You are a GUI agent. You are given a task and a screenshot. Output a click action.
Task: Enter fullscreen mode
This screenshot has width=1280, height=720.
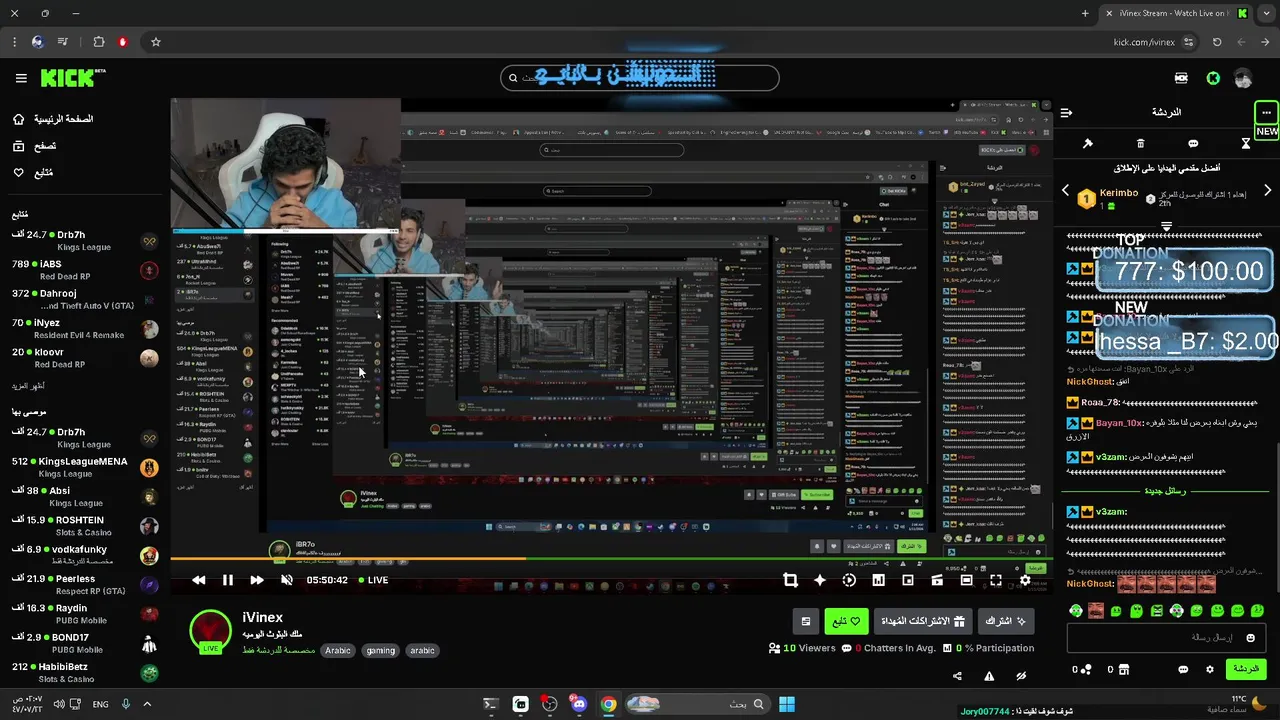click(x=996, y=580)
